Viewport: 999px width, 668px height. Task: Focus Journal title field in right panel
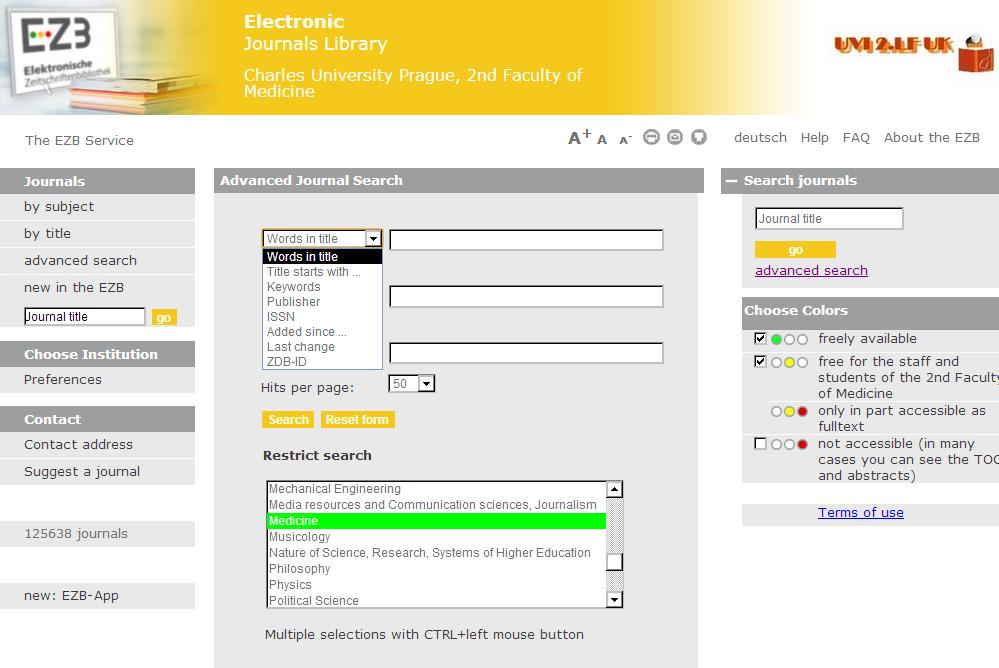pyautogui.click(x=829, y=219)
